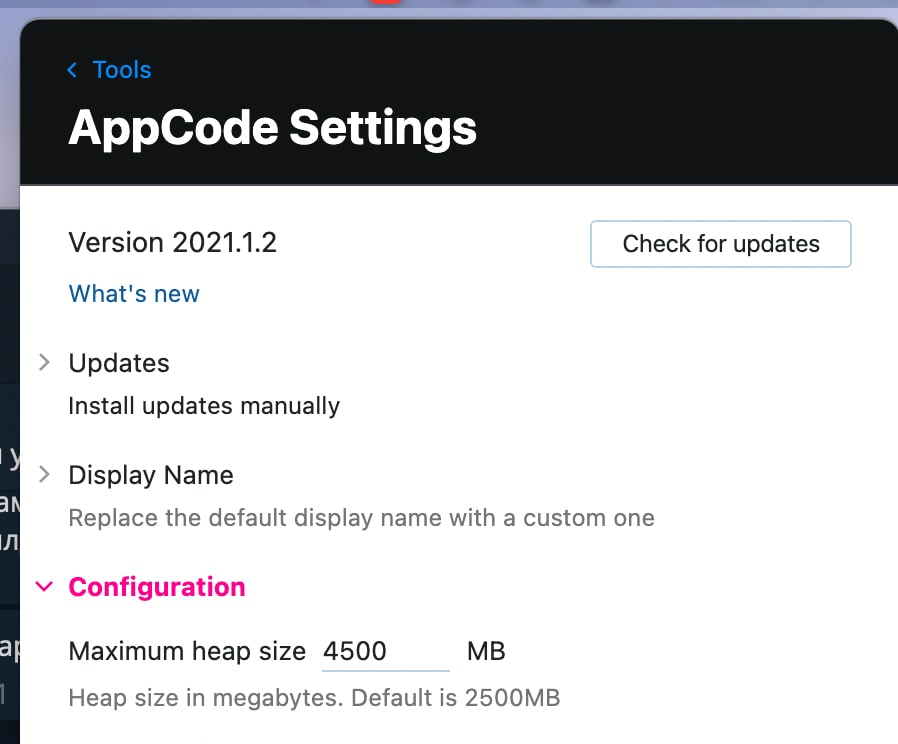Collapse Configuration using its pink chevron
The image size is (898, 744).
pos(44,586)
